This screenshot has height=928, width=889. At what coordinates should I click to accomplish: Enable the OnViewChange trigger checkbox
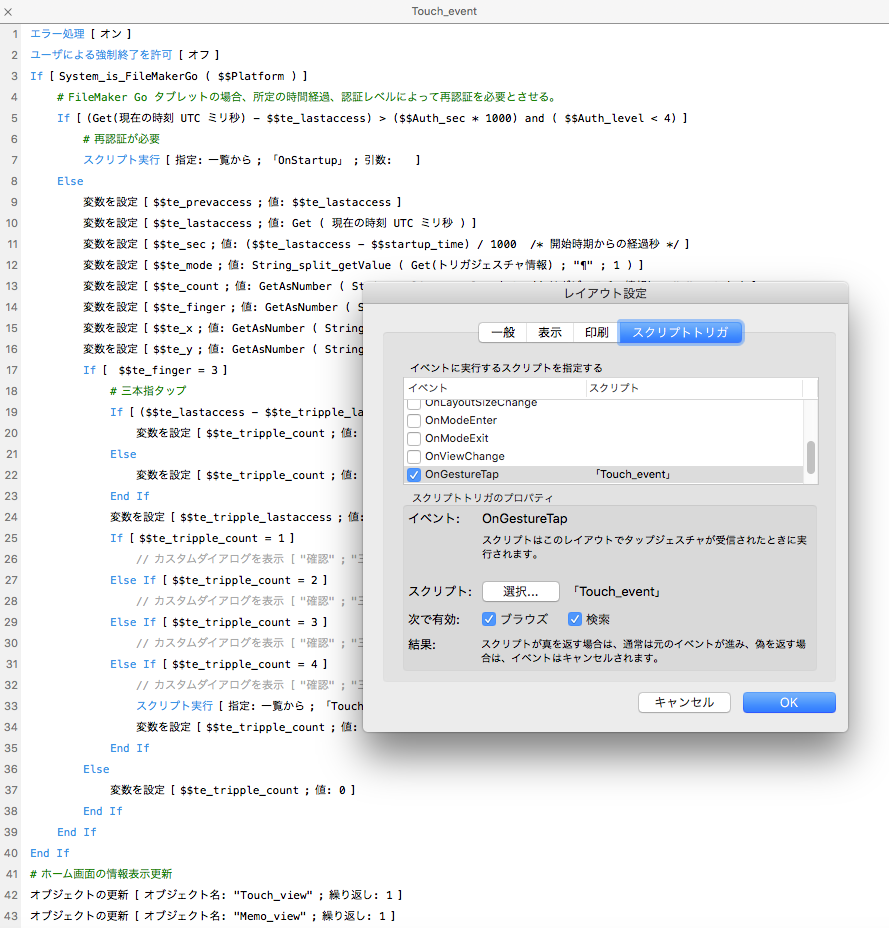pyautogui.click(x=414, y=457)
